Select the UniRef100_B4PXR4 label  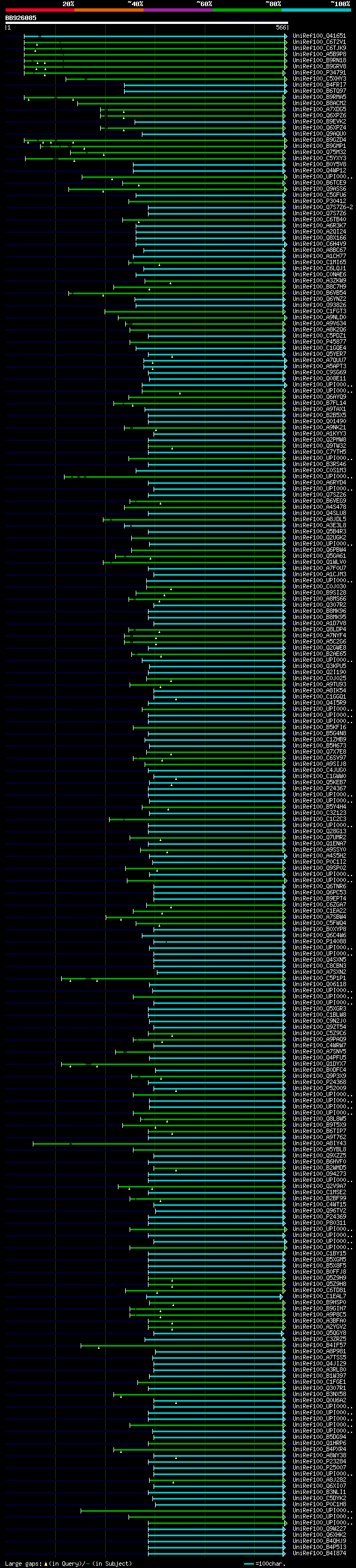319,1449
